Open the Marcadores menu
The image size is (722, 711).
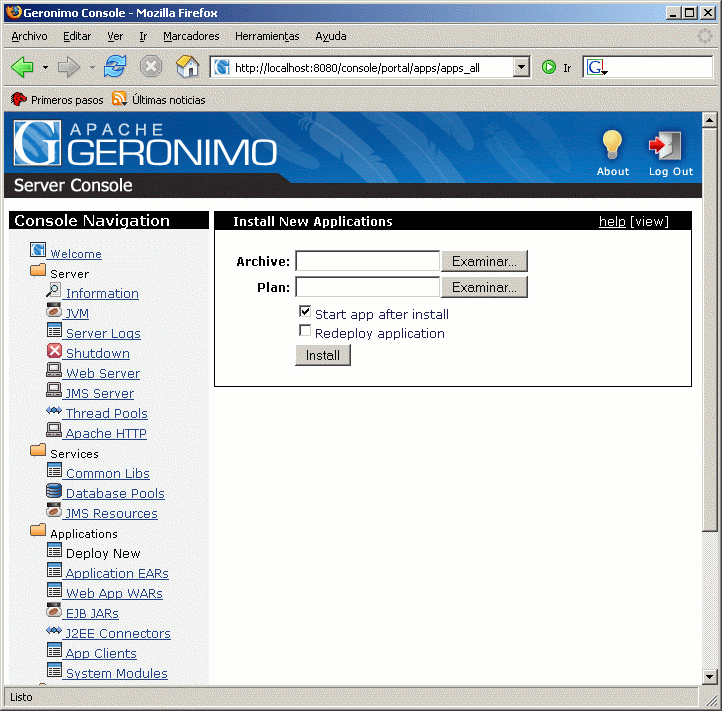tap(191, 36)
